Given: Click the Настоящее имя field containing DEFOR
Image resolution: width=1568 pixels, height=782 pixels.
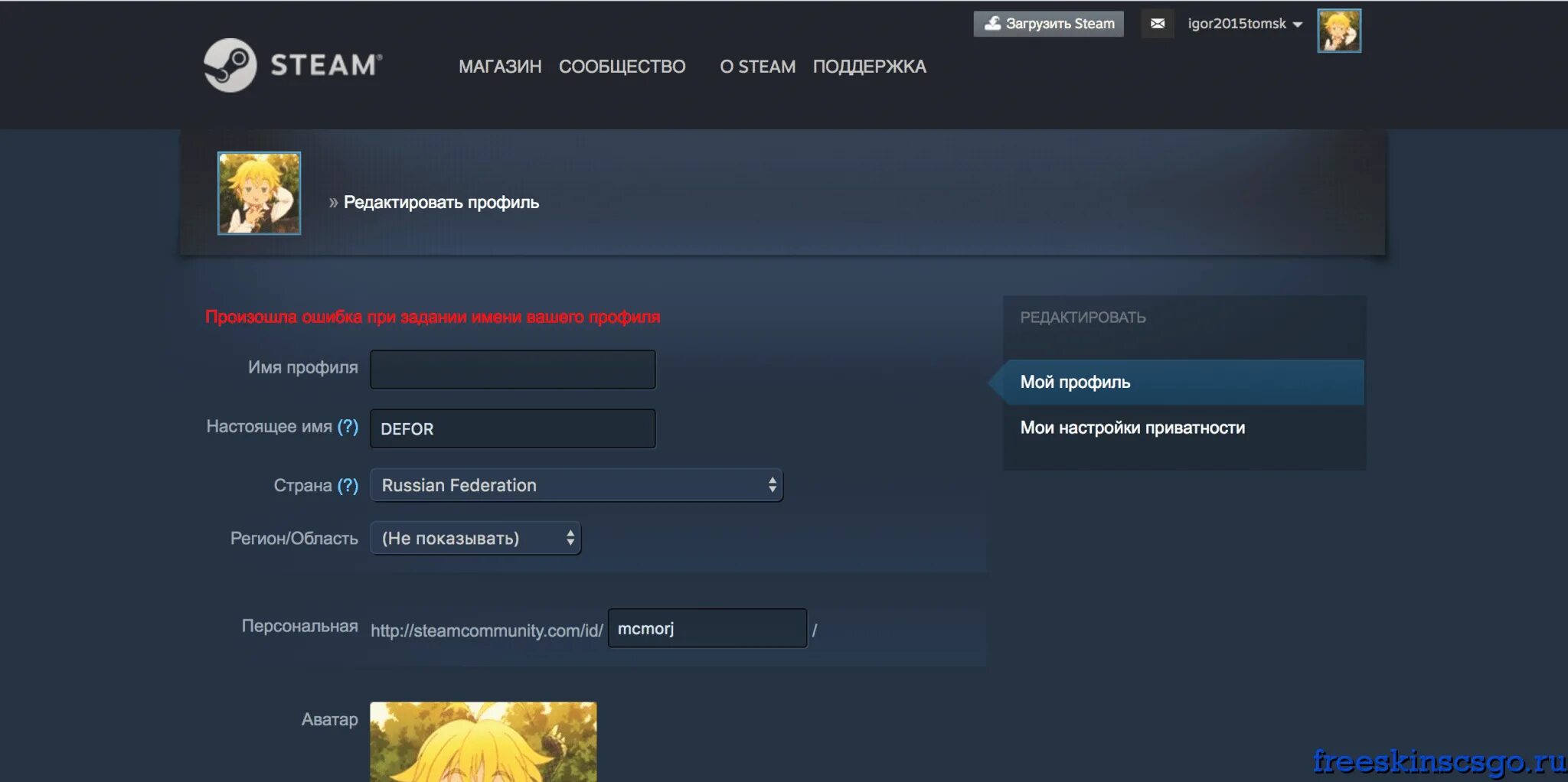Looking at the screenshot, I should pos(513,428).
